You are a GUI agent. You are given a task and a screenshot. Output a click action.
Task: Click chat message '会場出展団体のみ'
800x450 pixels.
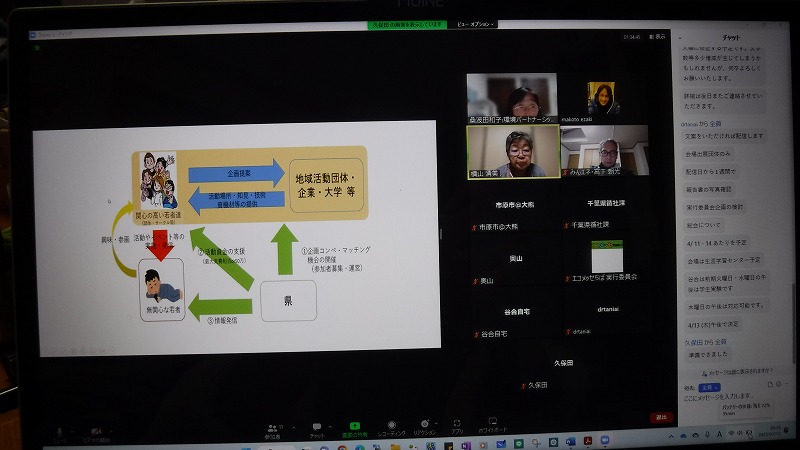(708, 154)
